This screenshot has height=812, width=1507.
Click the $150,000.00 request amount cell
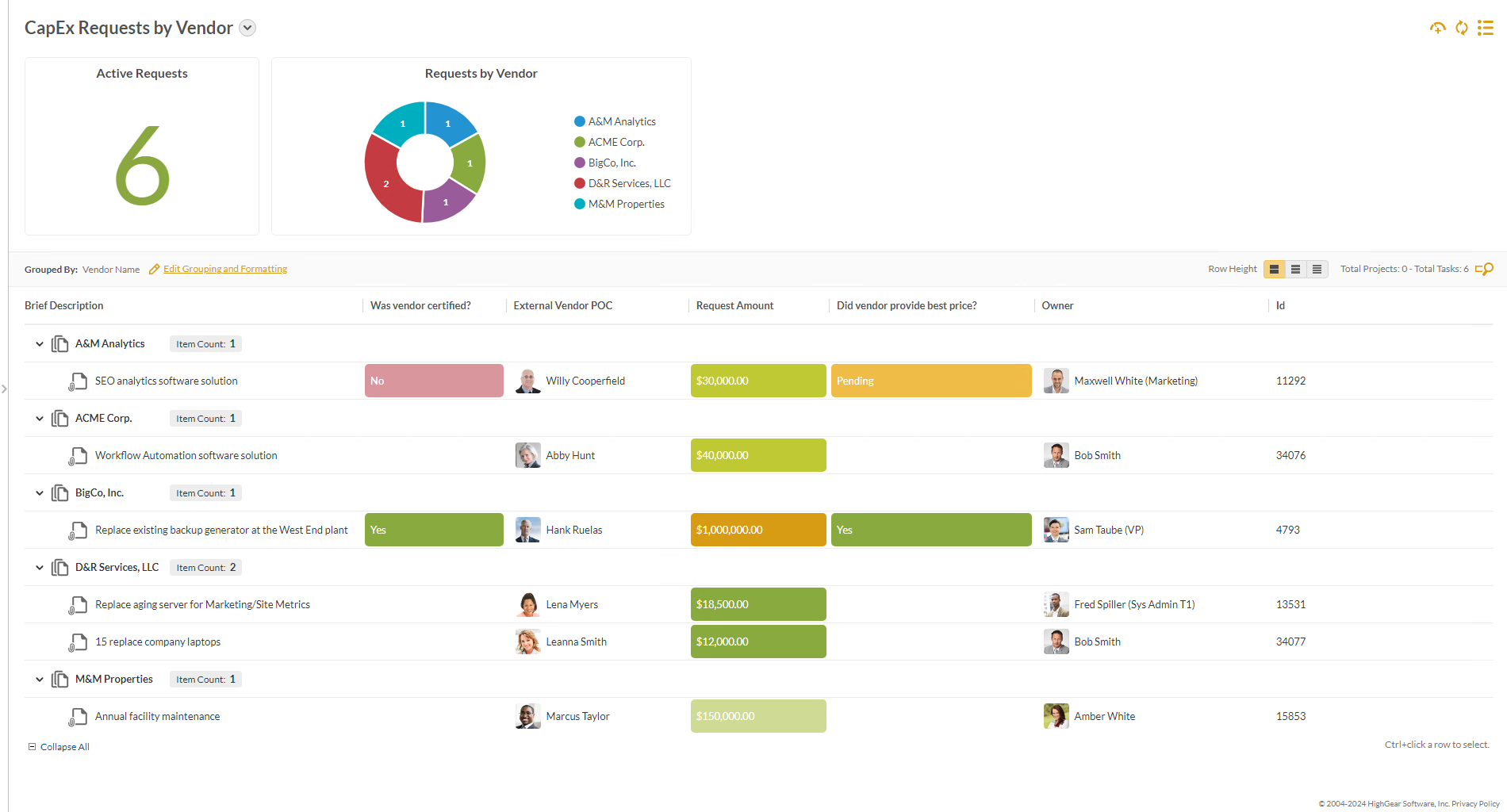(x=758, y=716)
